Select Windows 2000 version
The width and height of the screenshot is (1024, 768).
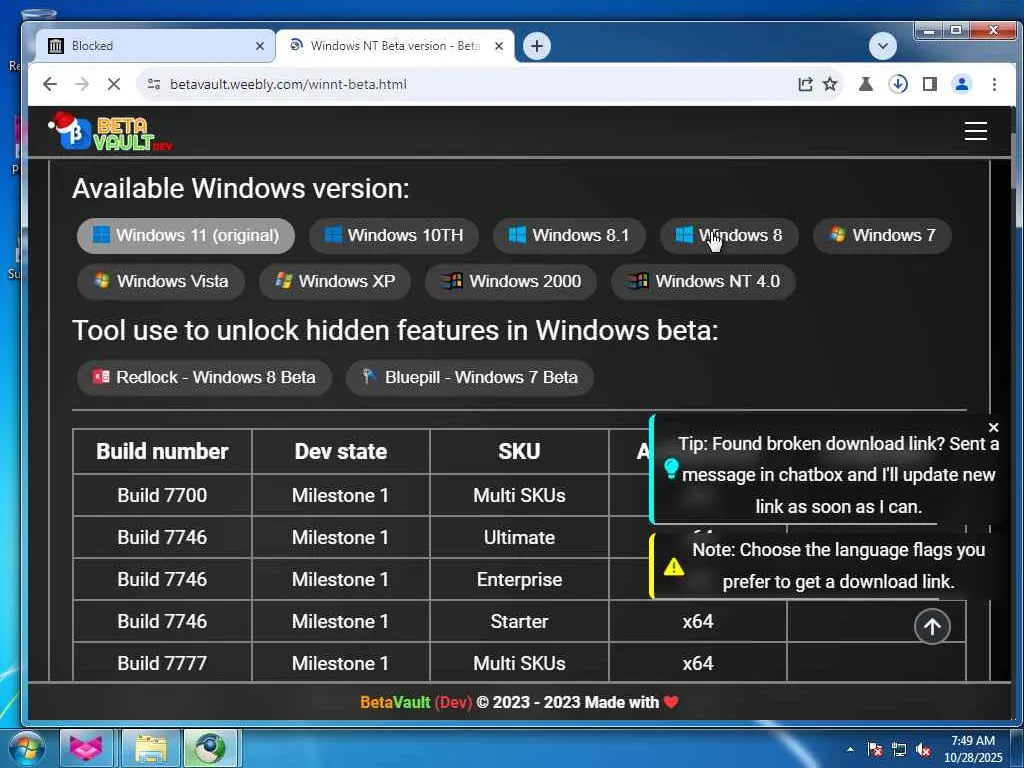coord(511,281)
